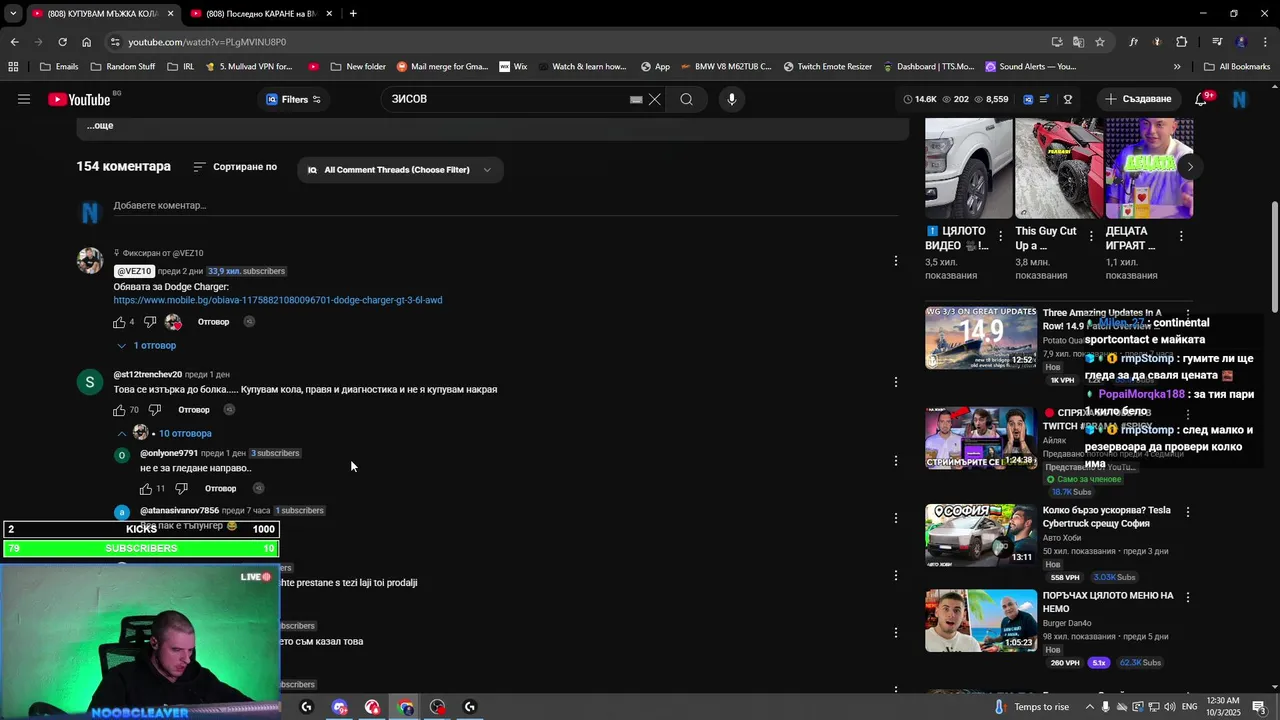Dislike the @st12trenchev20 comment

(x=155, y=410)
